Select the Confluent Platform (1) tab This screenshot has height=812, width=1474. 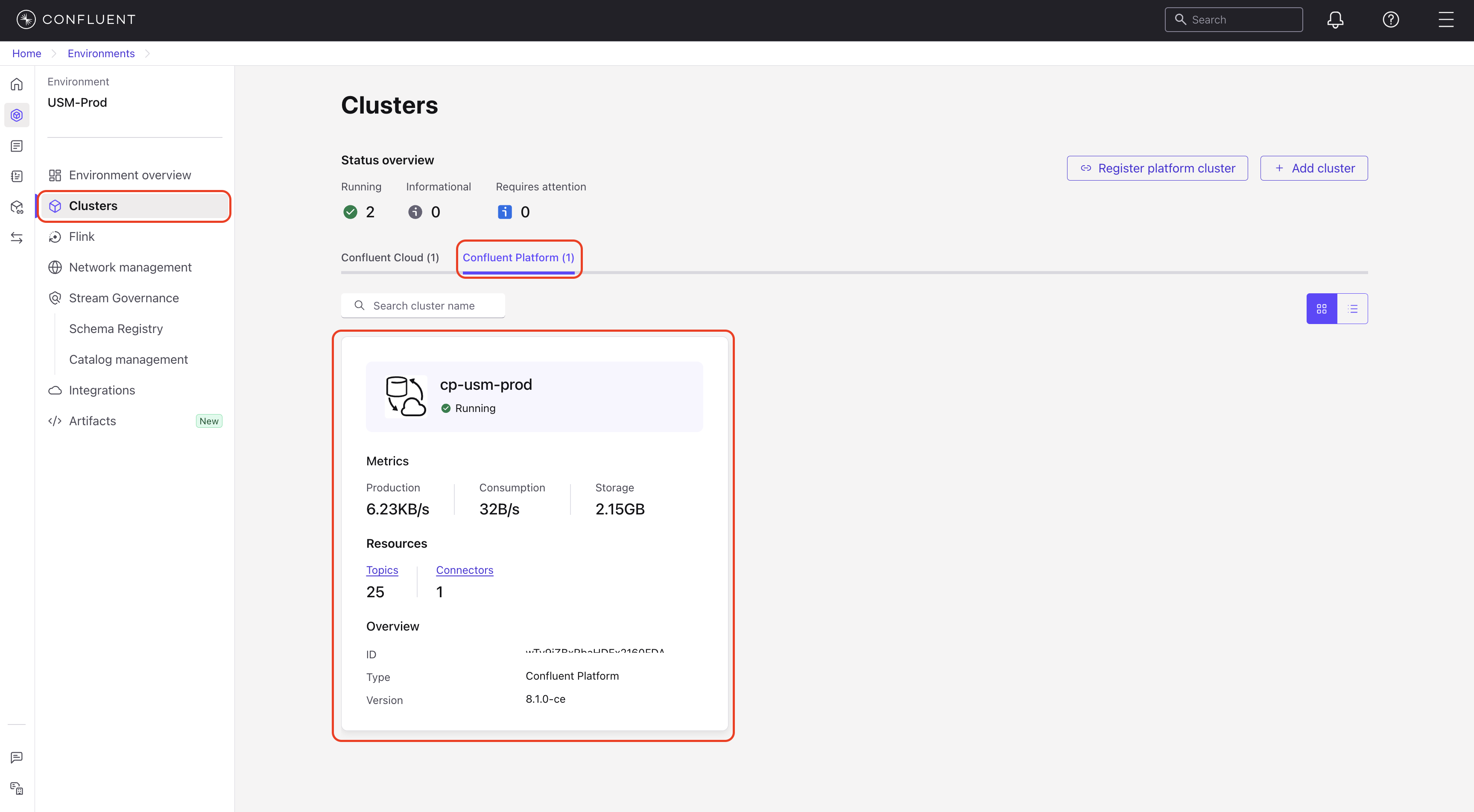tap(518, 257)
